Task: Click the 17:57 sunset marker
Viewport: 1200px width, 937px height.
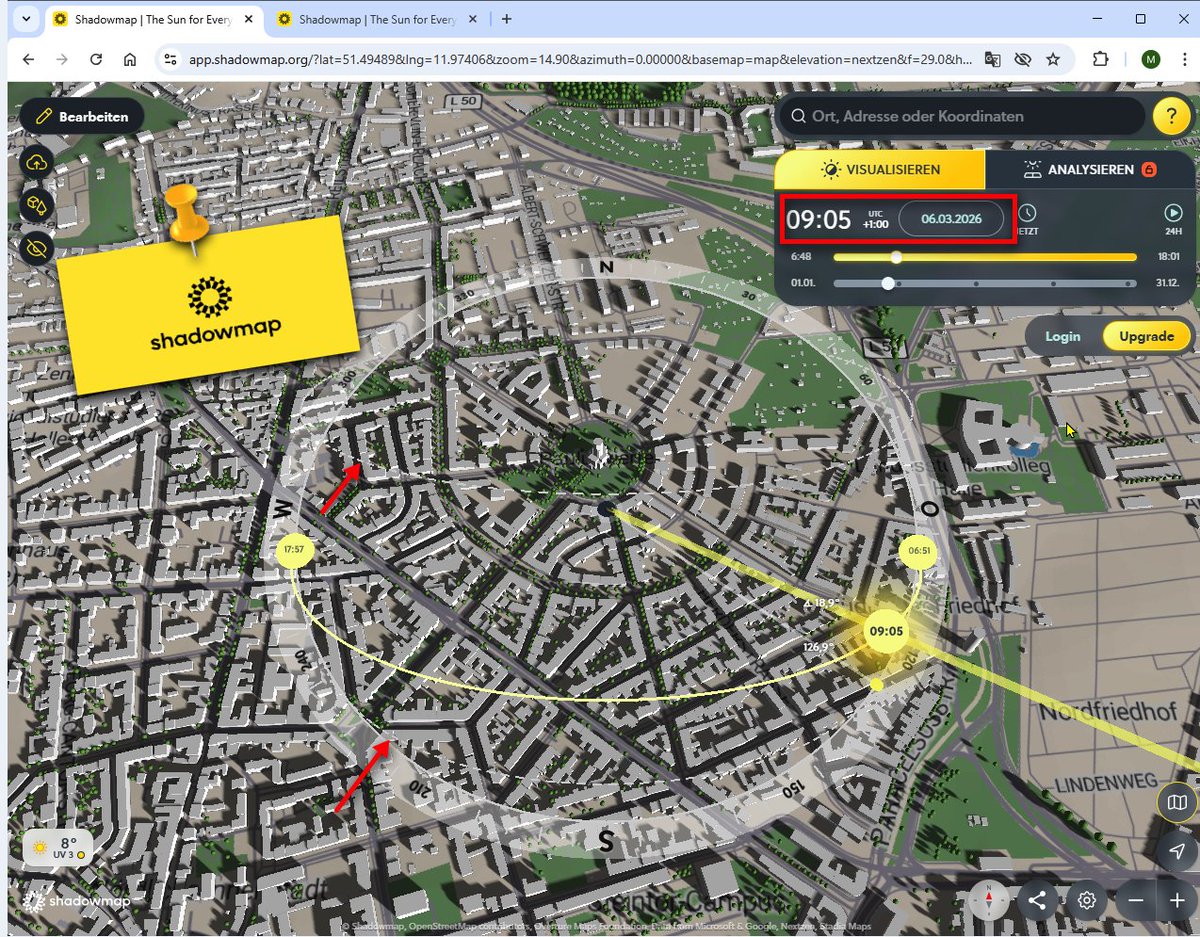Action: coord(293,550)
